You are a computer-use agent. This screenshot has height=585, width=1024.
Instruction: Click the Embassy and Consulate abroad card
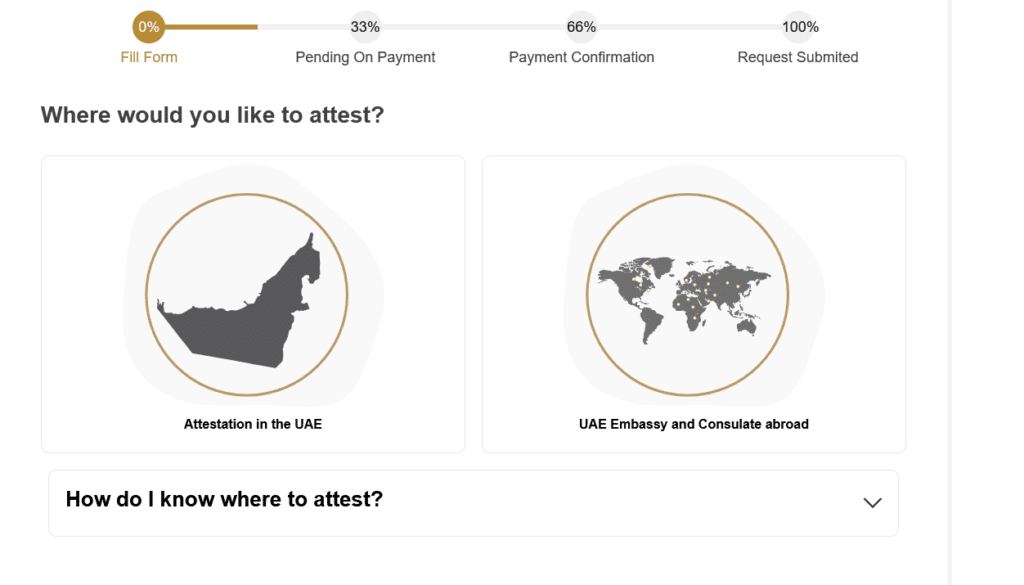pos(694,304)
